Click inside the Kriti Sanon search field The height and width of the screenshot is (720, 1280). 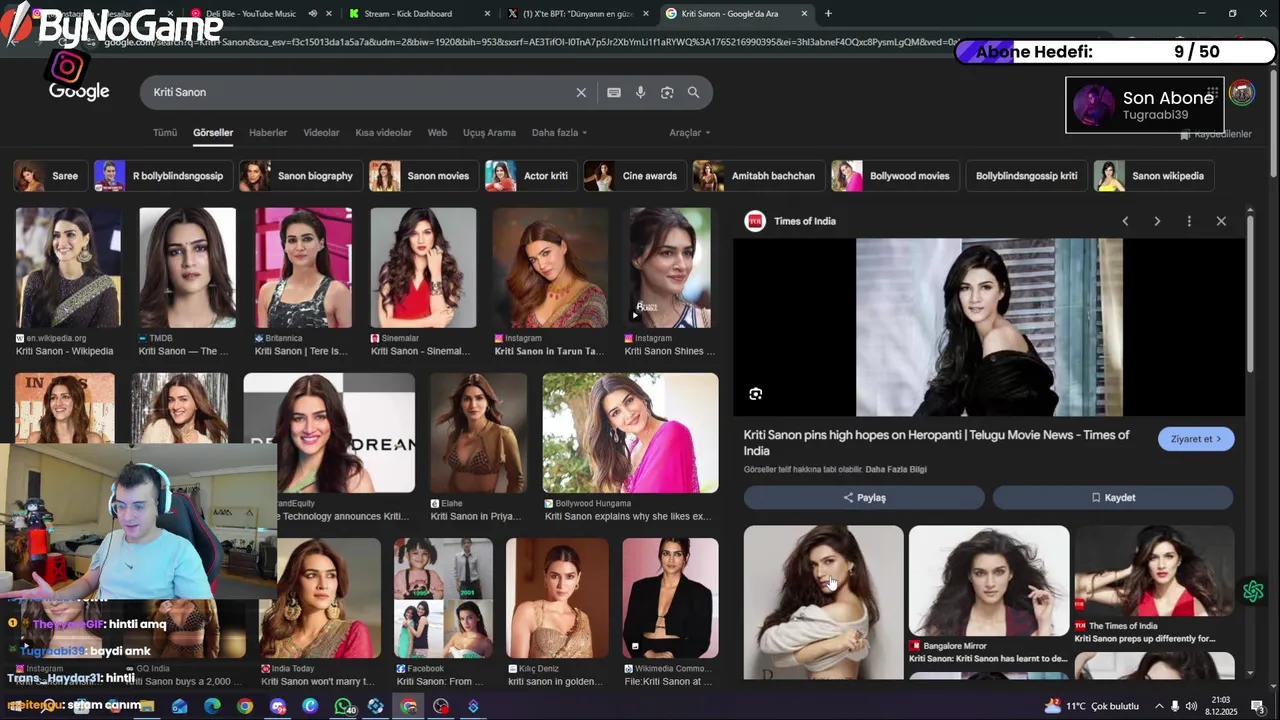click(x=360, y=92)
